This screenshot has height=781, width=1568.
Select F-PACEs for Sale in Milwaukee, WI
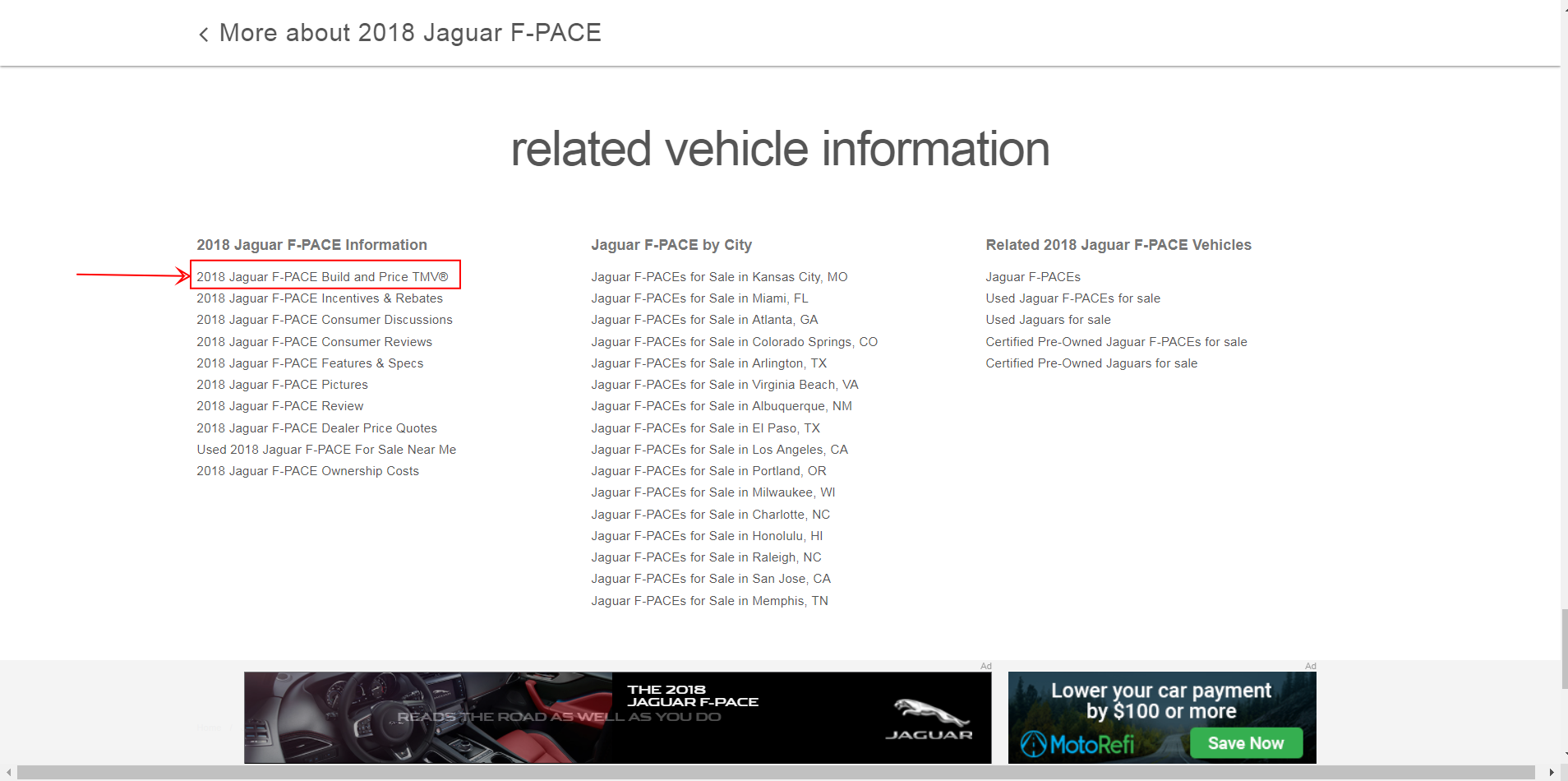713,492
